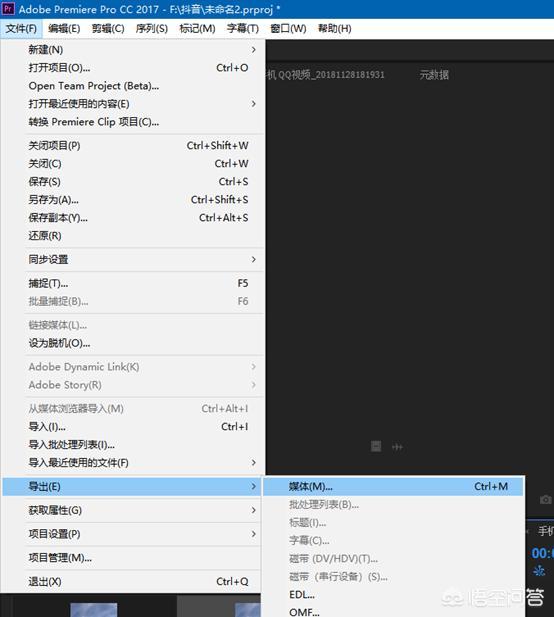Choose 保存(S) in File menu
The width and height of the screenshot is (554, 617).
[132, 182]
